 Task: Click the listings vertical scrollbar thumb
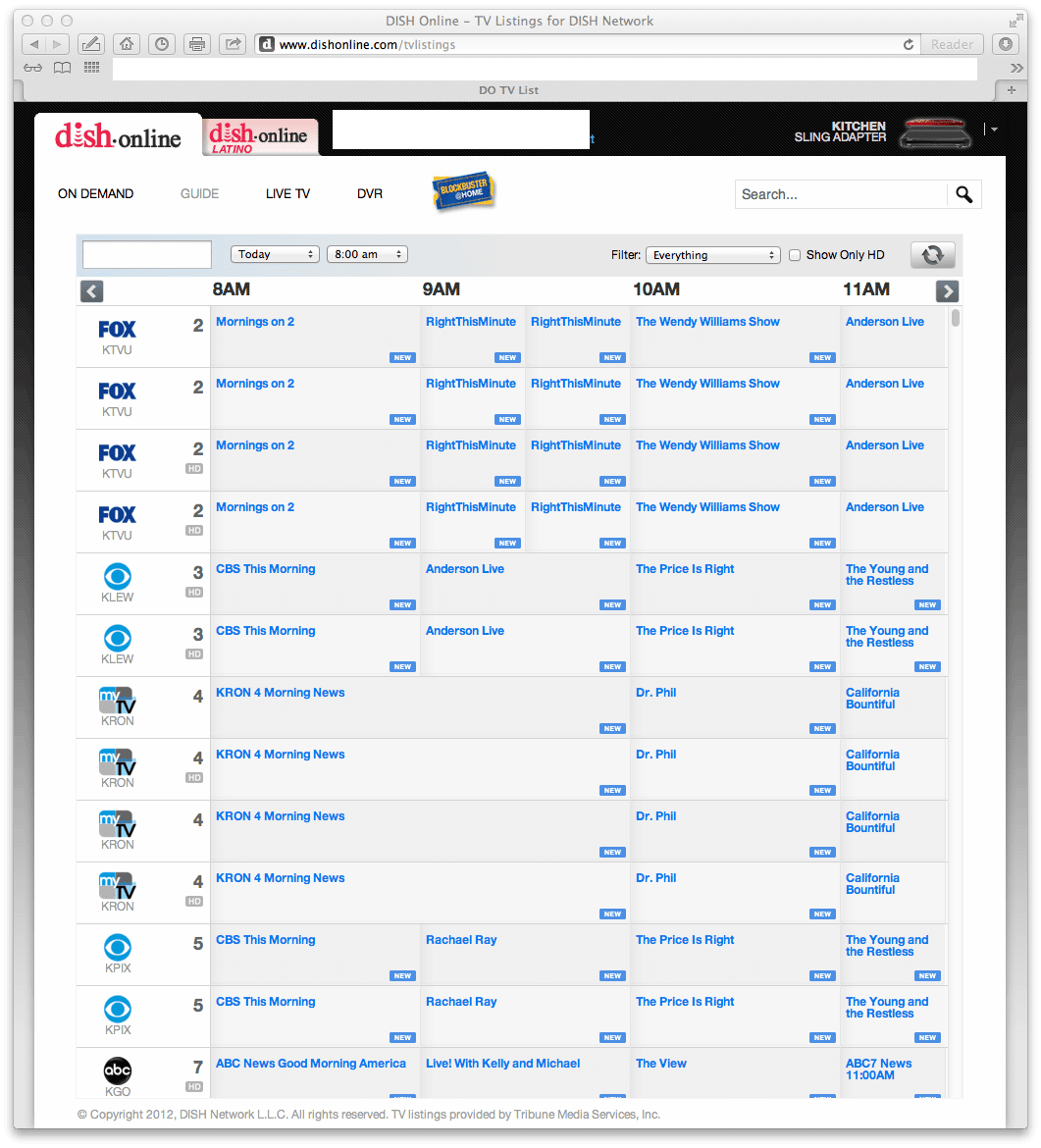coord(956,318)
